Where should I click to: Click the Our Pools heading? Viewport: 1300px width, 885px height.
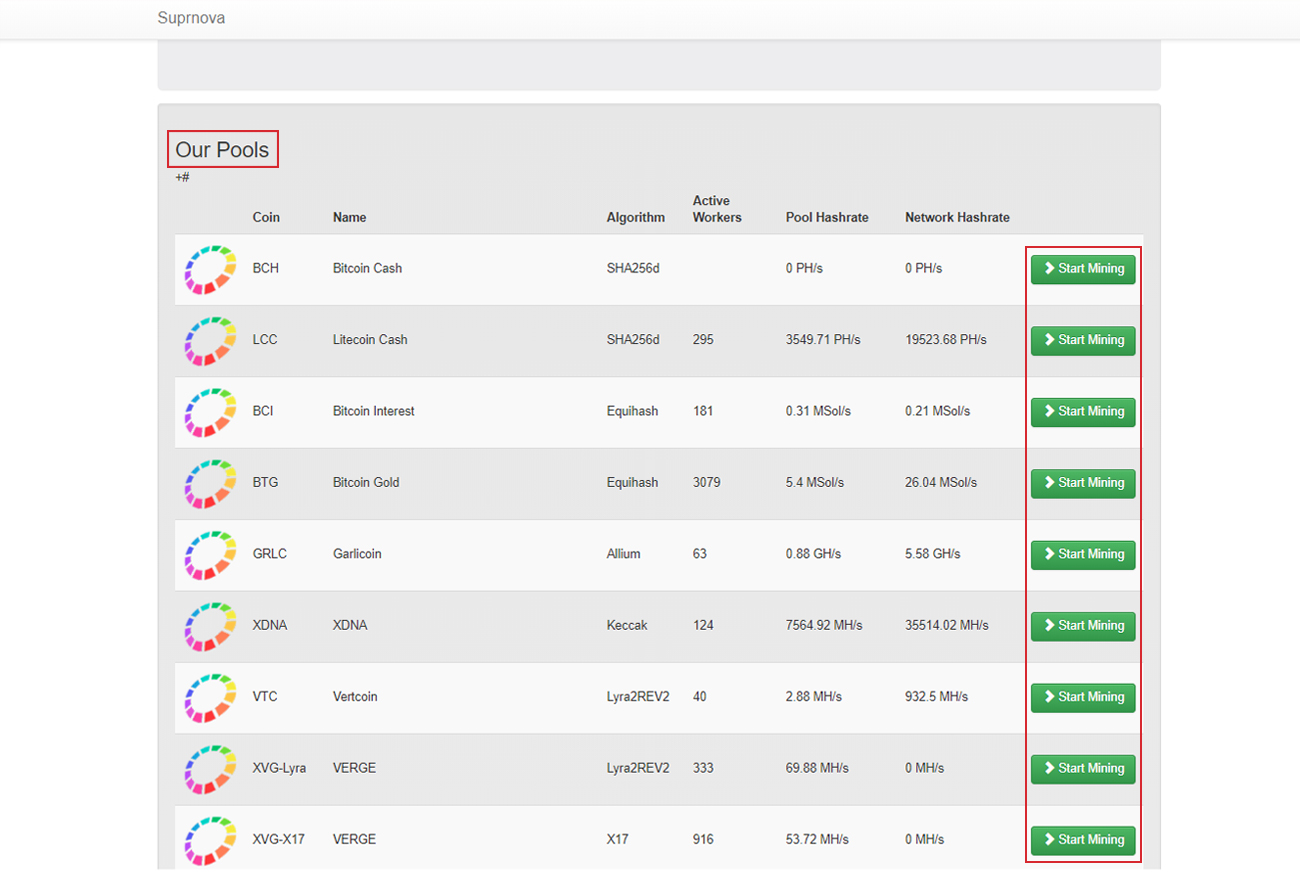pos(222,150)
